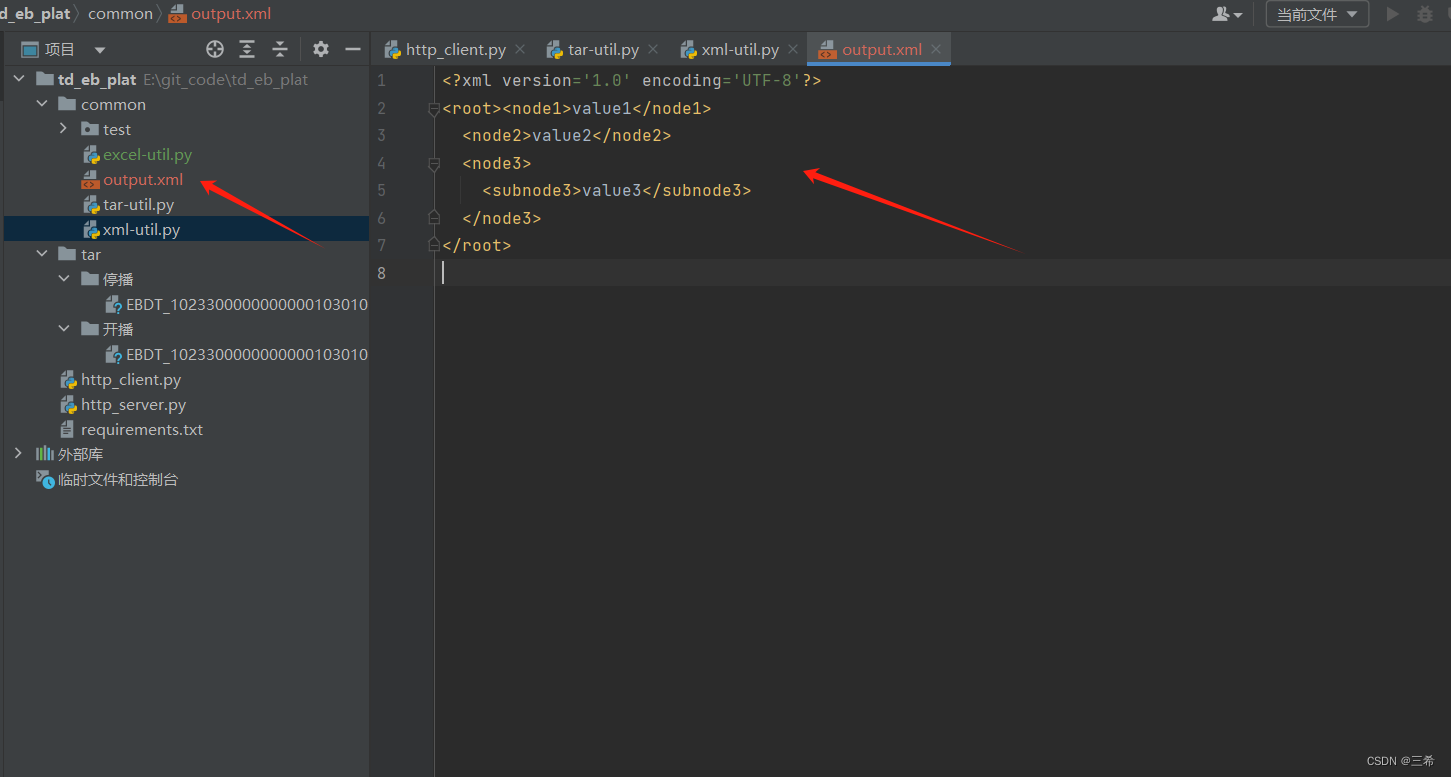The image size is (1451, 777).
Task: Click the 项目 tool window icon
Action: [x=32, y=48]
